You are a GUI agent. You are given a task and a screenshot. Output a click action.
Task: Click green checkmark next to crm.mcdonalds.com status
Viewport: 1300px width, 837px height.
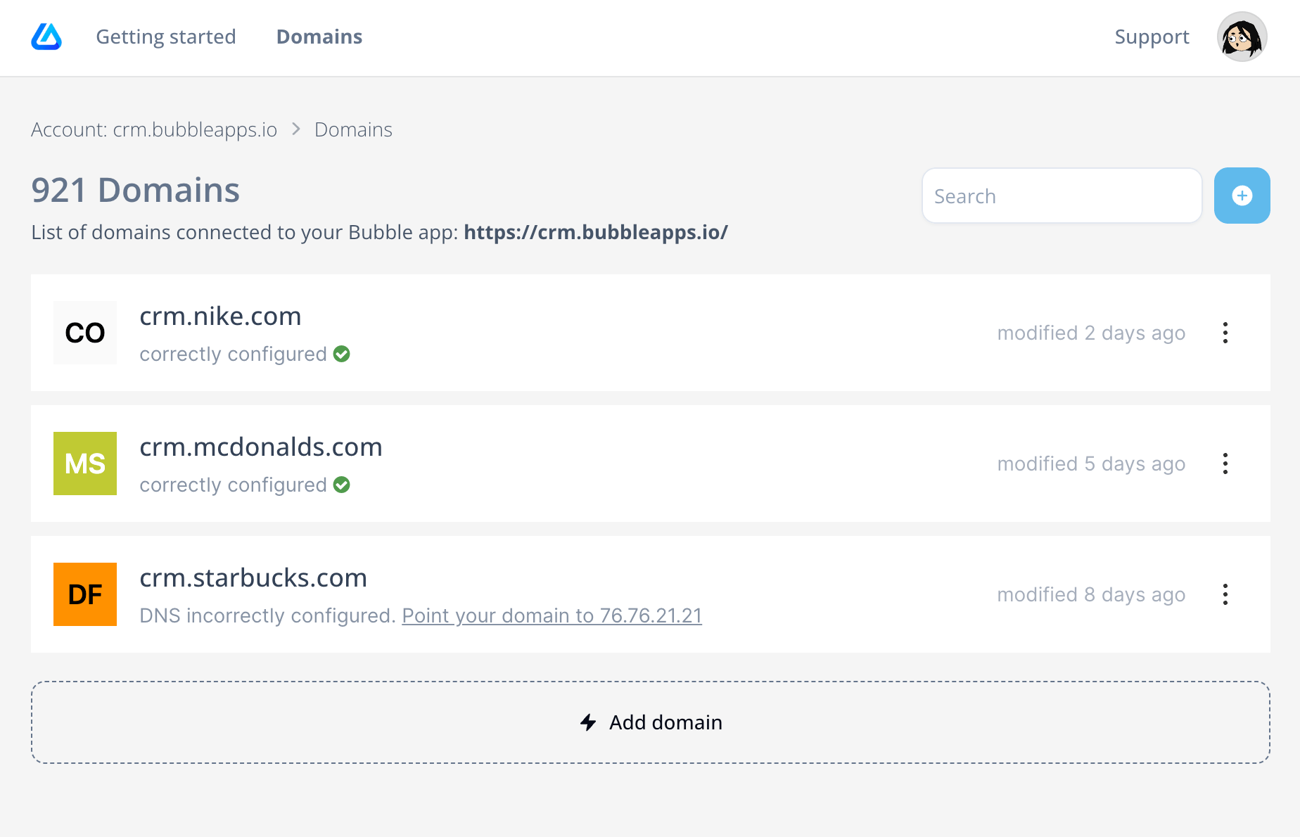[342, 485]
